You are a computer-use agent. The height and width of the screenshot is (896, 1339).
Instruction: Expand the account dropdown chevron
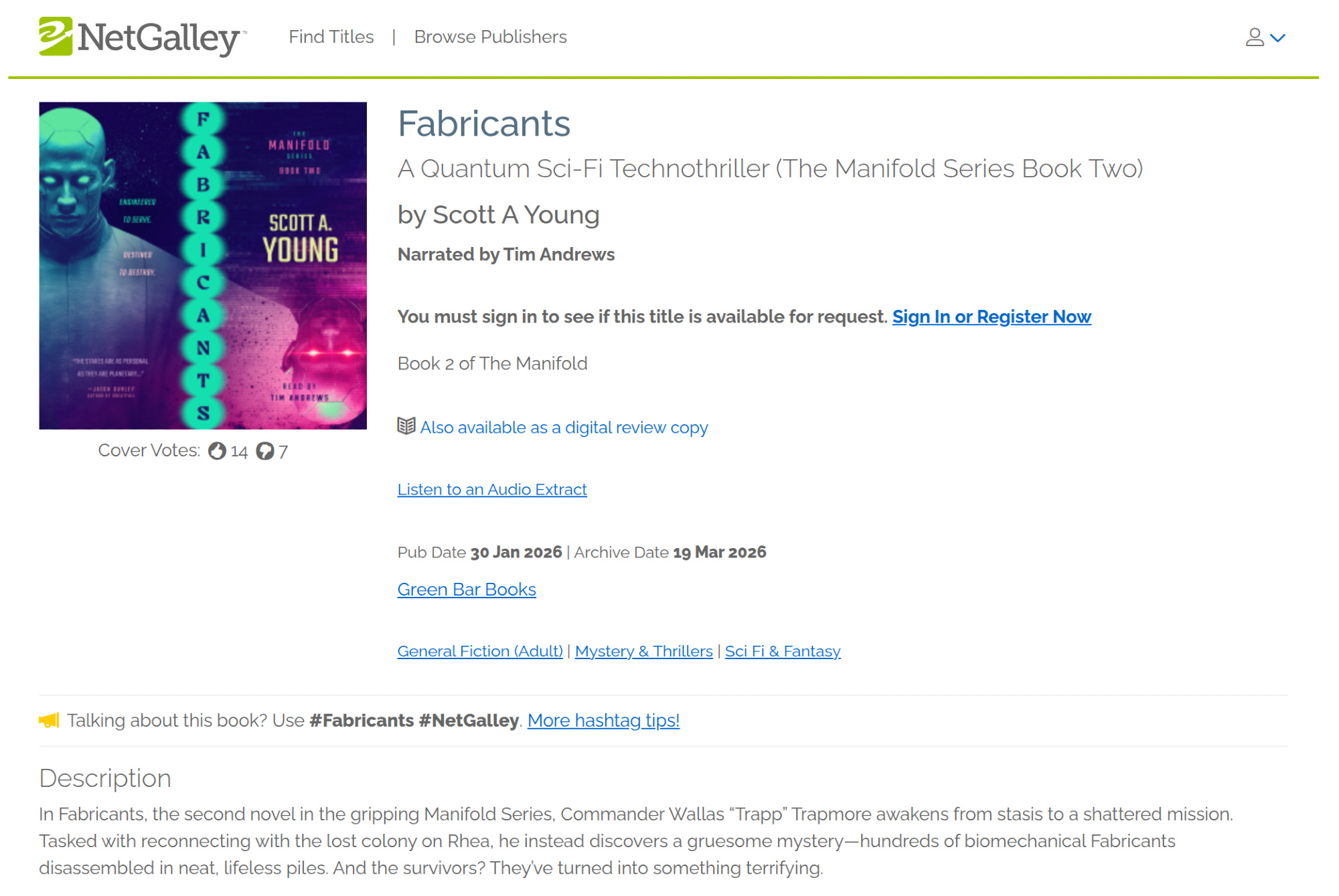(1278, 38)
